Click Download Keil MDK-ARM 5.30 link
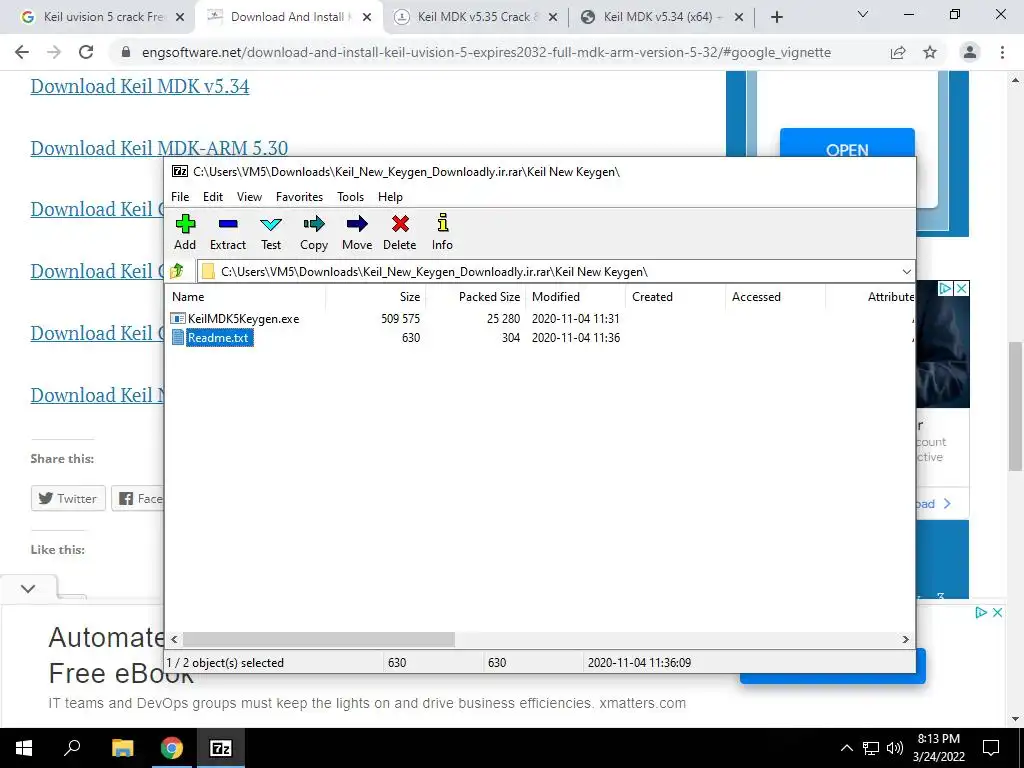1024x768 pixels. coord(159,148)
